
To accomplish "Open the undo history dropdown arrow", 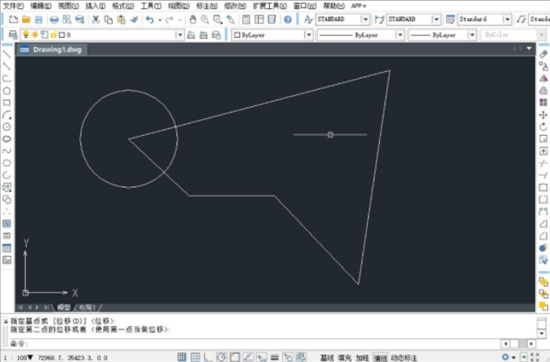I will click(160, 20).
